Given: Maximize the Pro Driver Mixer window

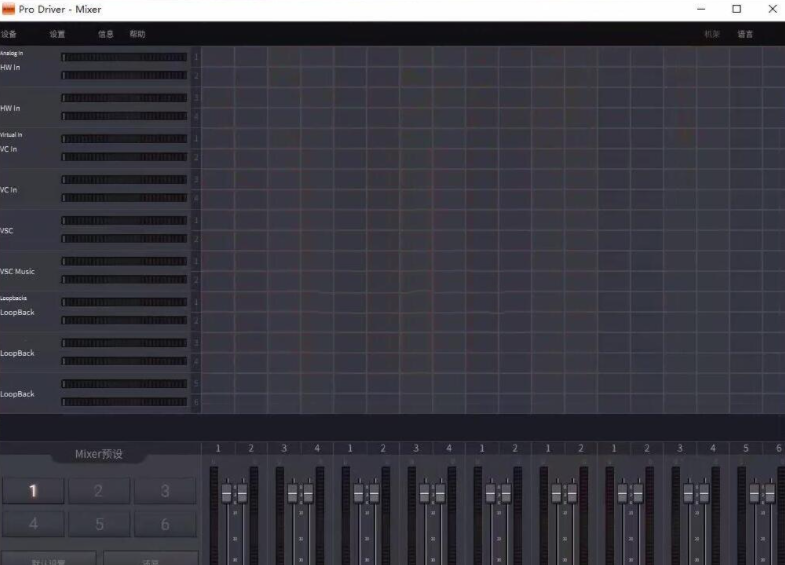Looking at the screenshot, I should [x=736, y=9].
